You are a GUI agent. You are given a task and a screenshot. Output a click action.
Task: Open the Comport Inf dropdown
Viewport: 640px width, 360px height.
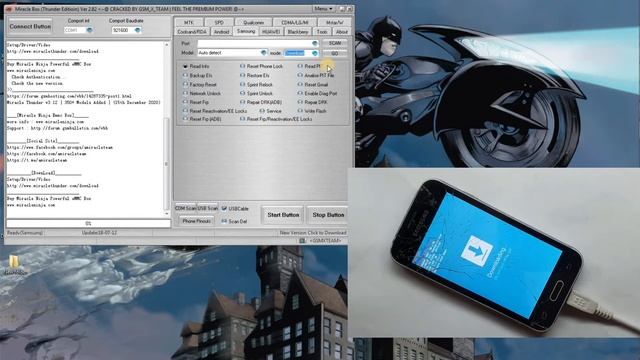coord(89,30)
